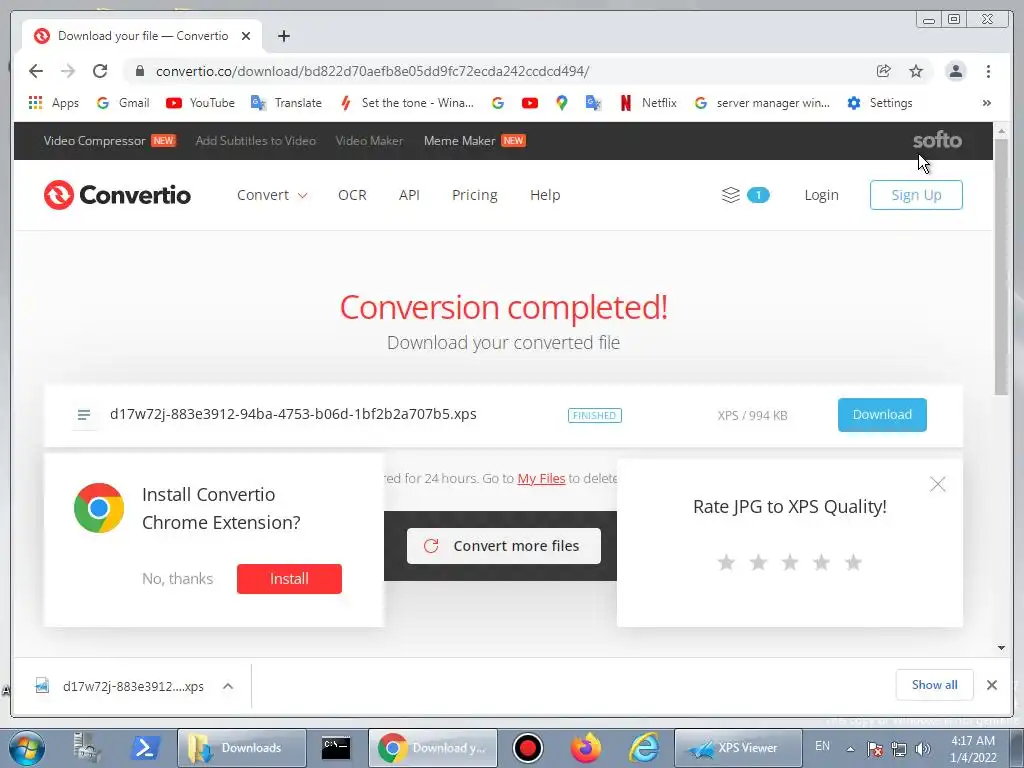
Task: Click the Convertio logo
Action: [118, 195]
